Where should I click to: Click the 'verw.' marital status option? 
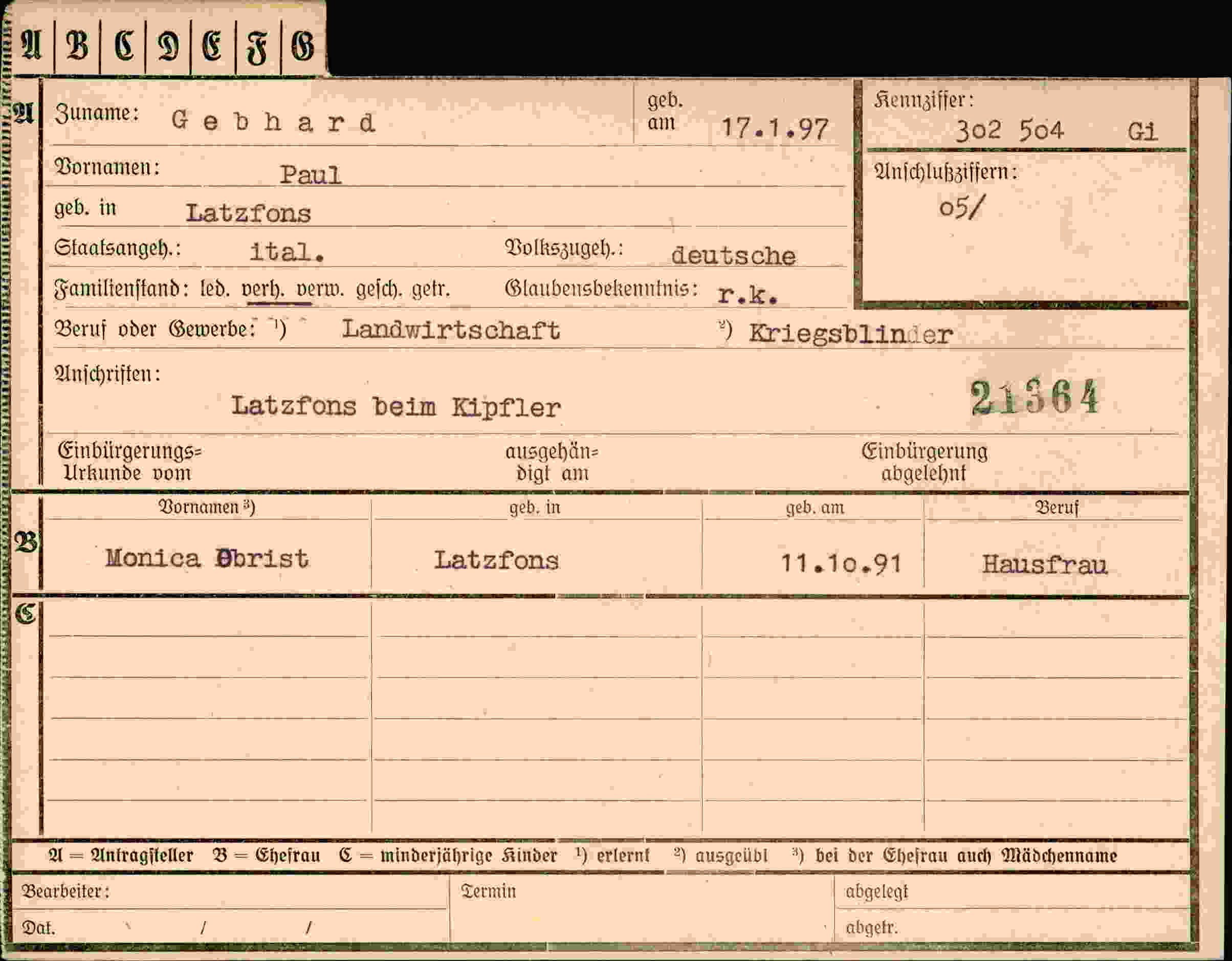(320, 290)
